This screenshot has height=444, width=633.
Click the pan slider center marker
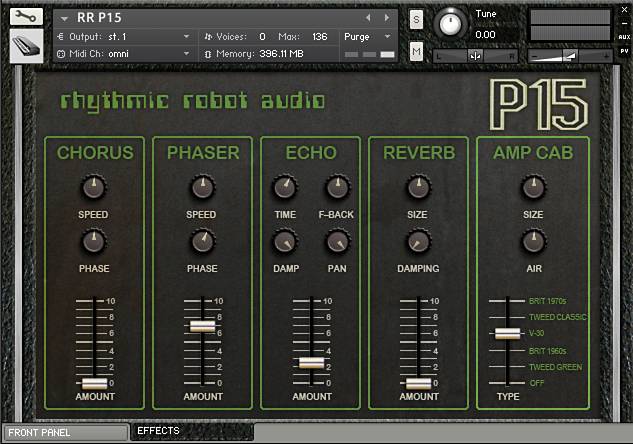coord(475,56)
